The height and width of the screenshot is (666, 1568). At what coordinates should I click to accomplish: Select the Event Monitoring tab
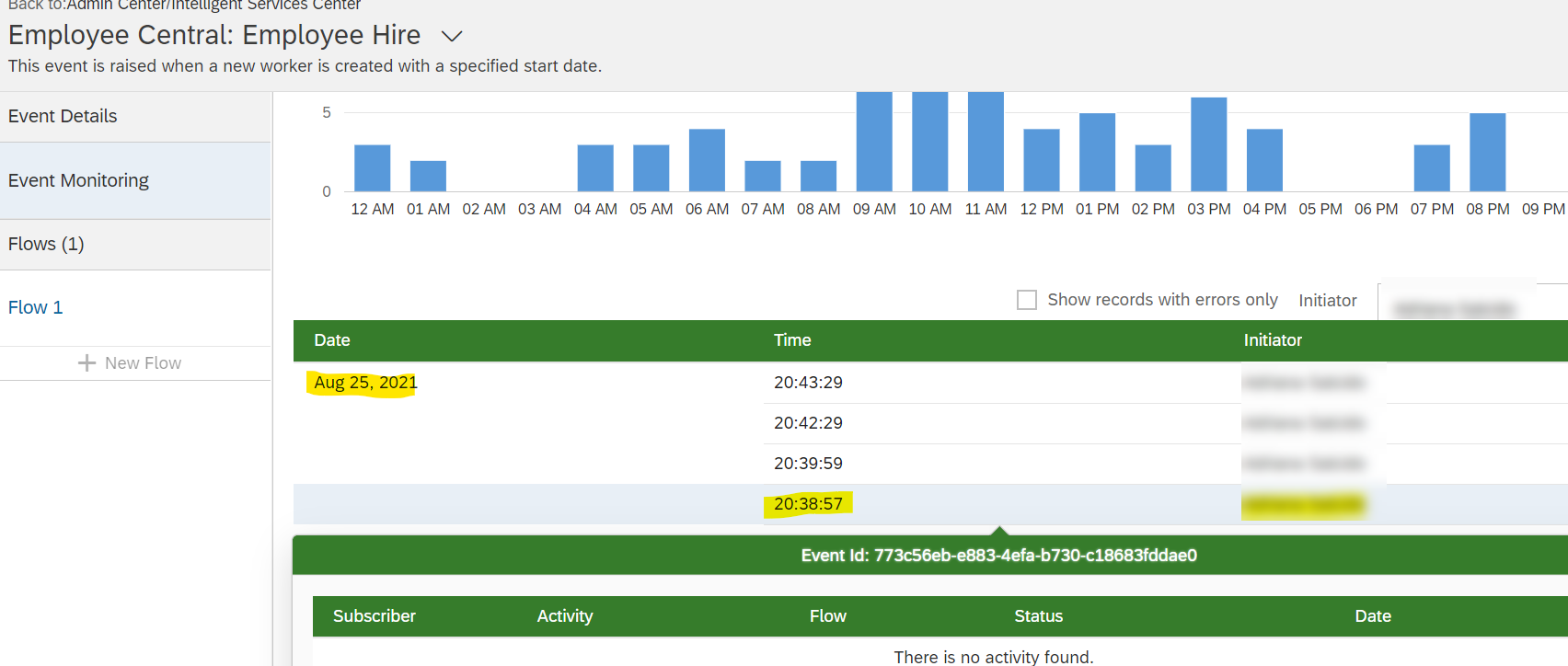[x=135, y=180]
